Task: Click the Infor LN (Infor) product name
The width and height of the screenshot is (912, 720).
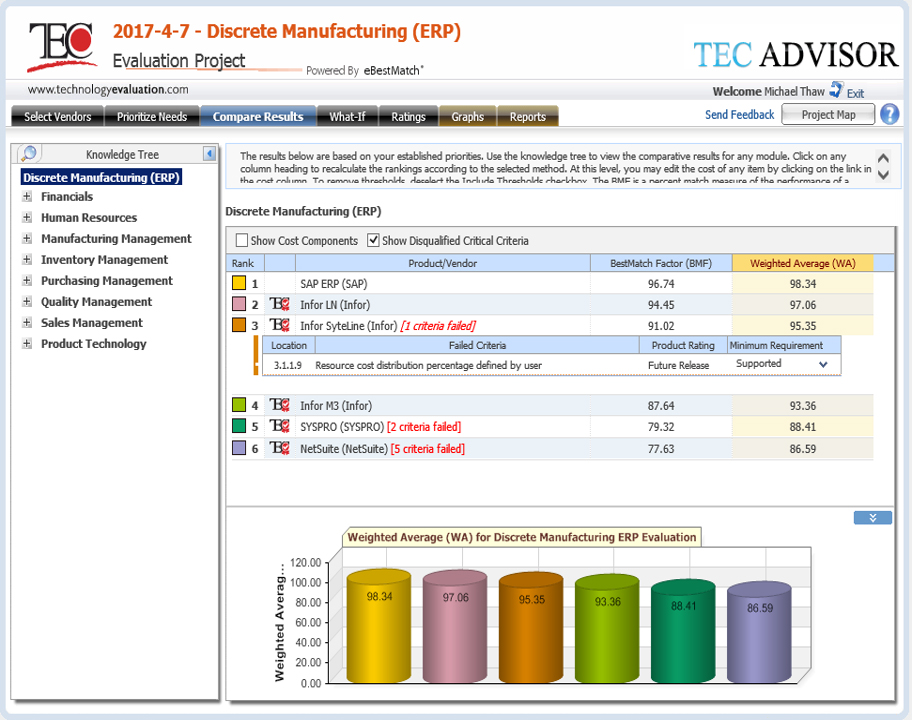Action: click(335, 305)
